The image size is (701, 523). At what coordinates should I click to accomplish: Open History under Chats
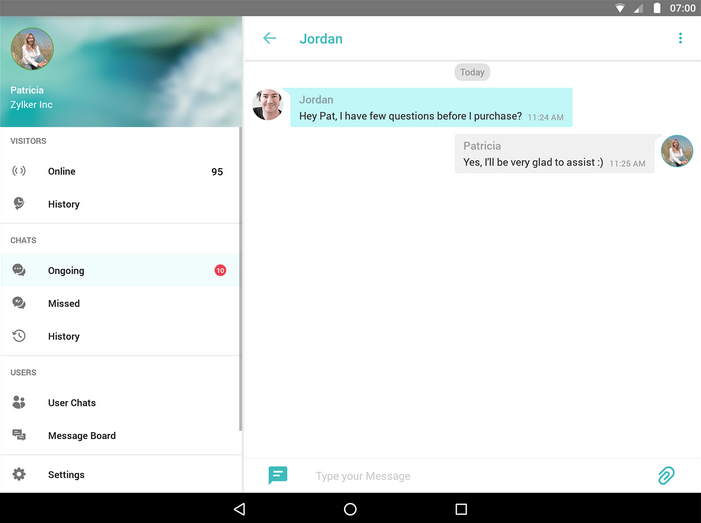pyautogui.click(x=120, y=336)
